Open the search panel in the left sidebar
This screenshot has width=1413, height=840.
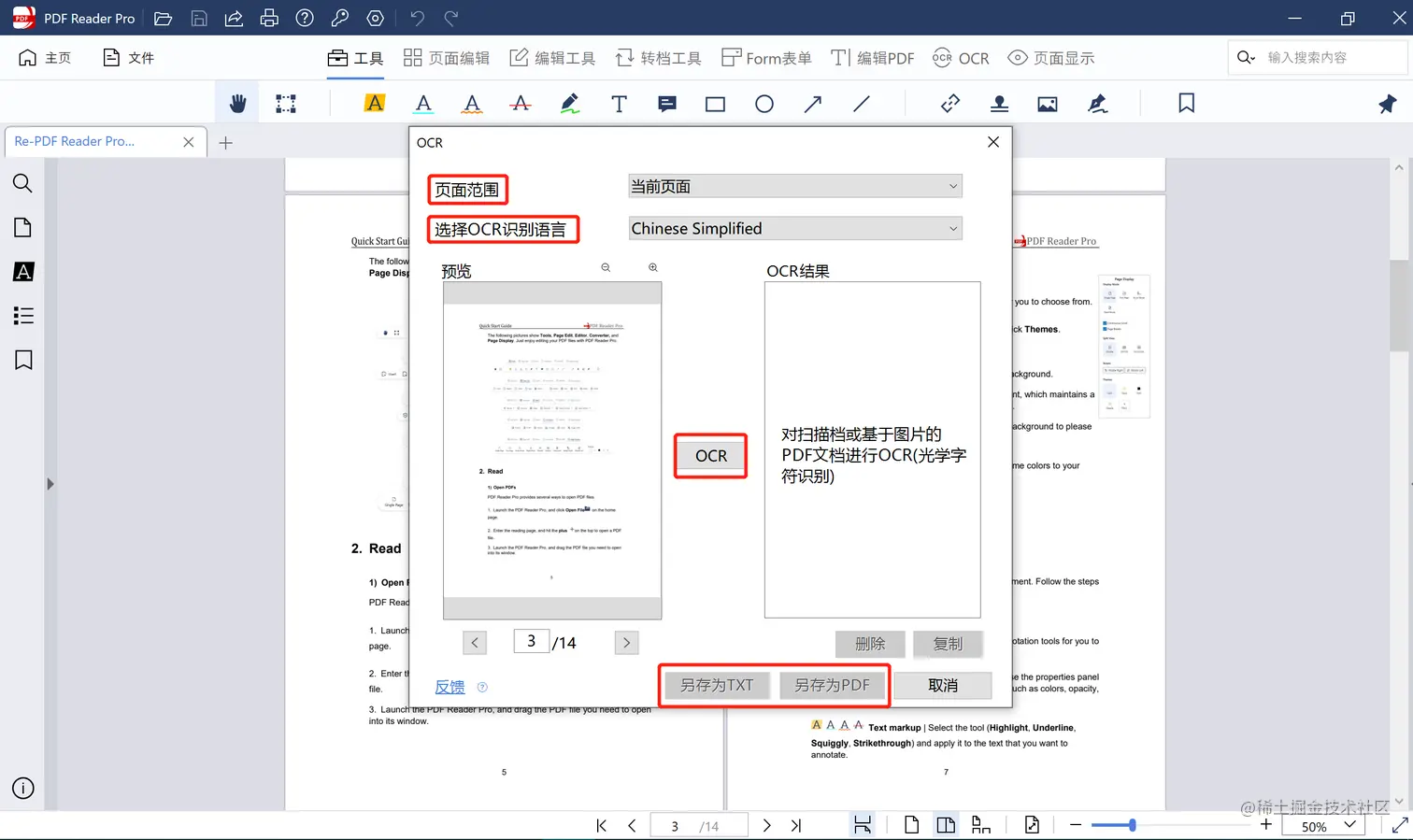tap(23, 183)
